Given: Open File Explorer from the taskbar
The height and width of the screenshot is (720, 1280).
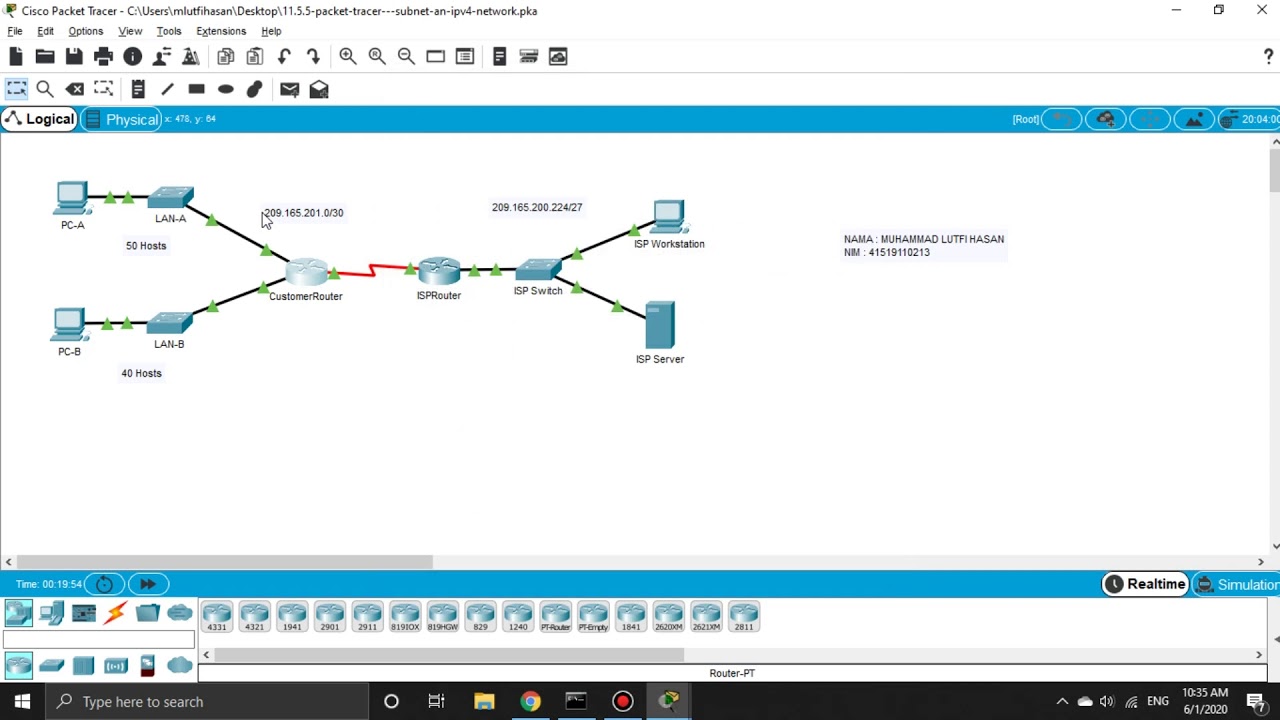Looking at the screenshot, I should 484,702.
